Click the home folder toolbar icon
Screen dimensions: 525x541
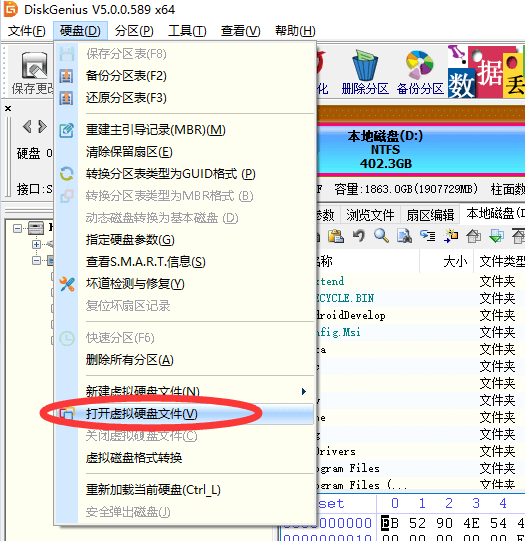point(473,236)
